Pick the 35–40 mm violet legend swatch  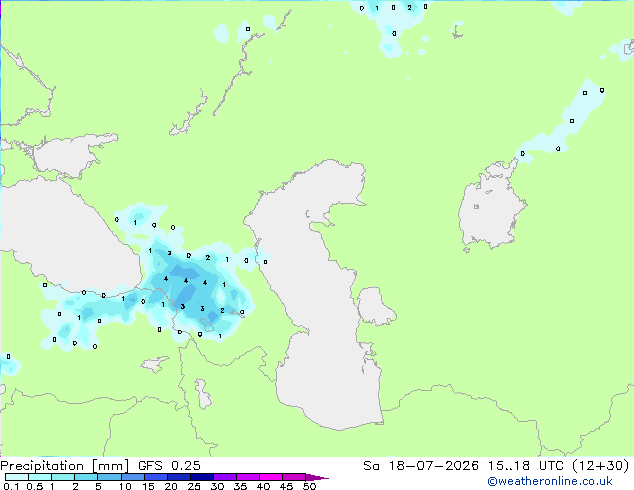[x=248, y=477]
